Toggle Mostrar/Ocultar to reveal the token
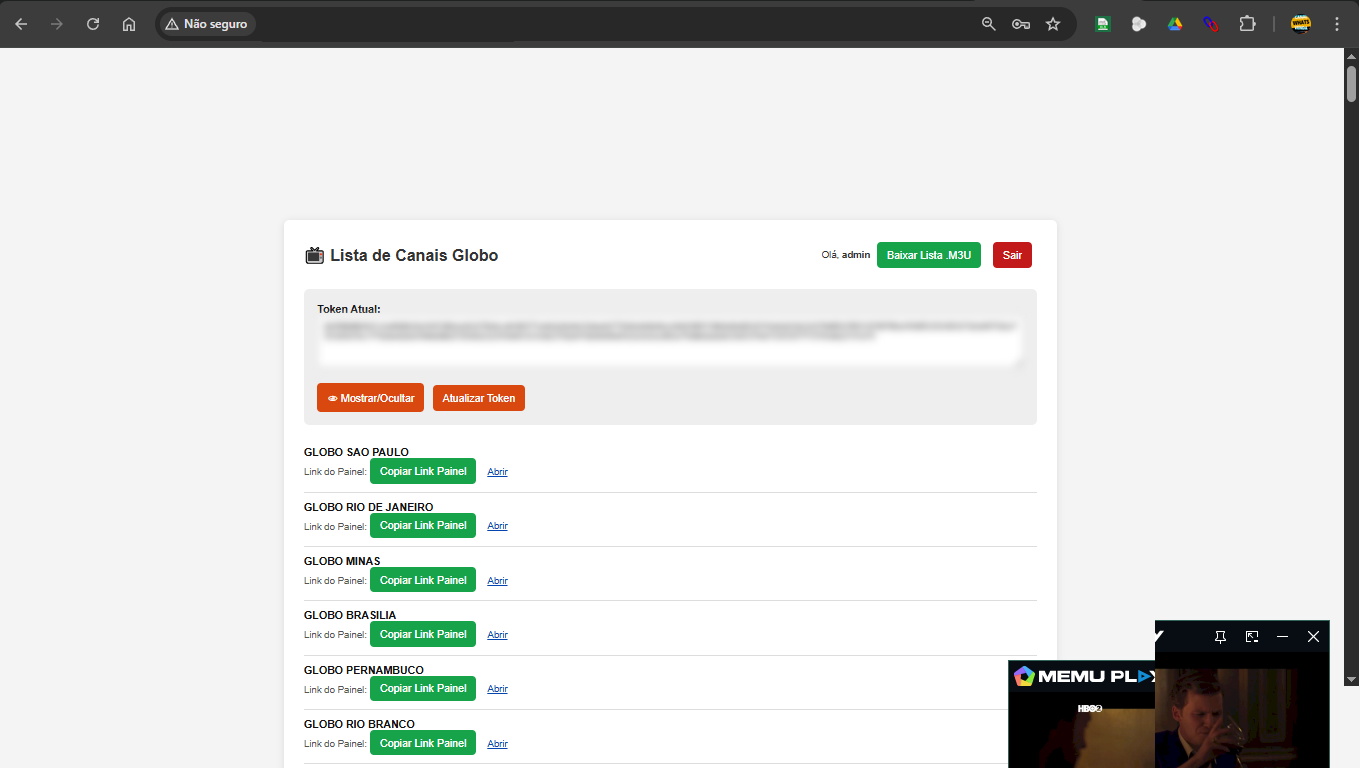Viewport: 1360px width, 768px height. [370, 397]
